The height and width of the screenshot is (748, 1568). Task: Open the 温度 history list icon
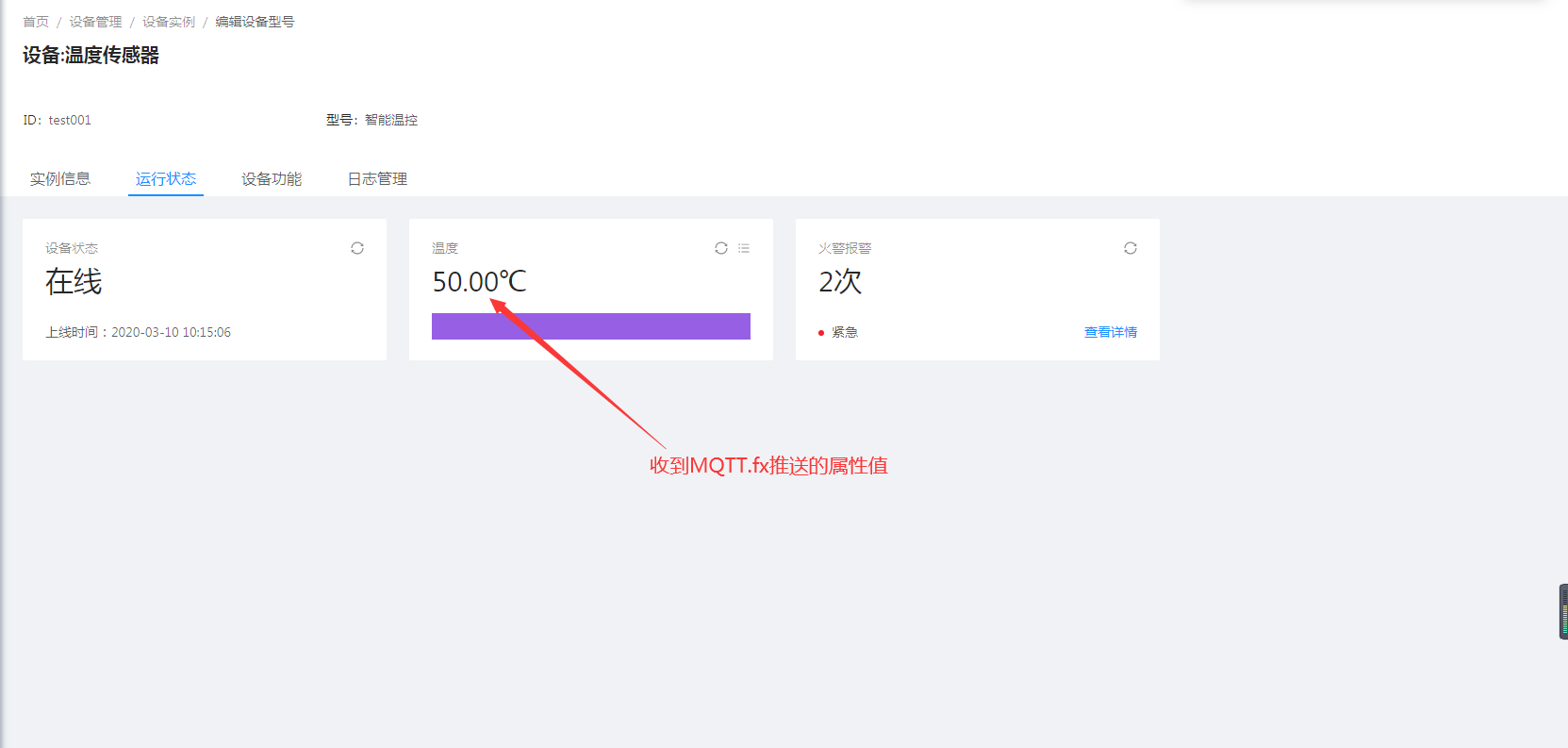point(744,248)
